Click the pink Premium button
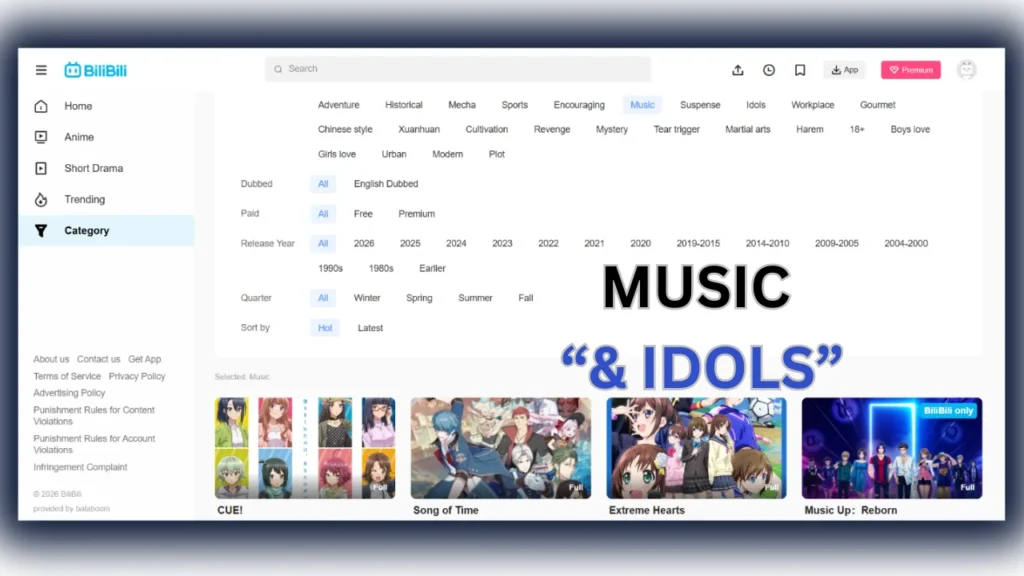Screen dimensions: 1024x576 pos(910,69)
